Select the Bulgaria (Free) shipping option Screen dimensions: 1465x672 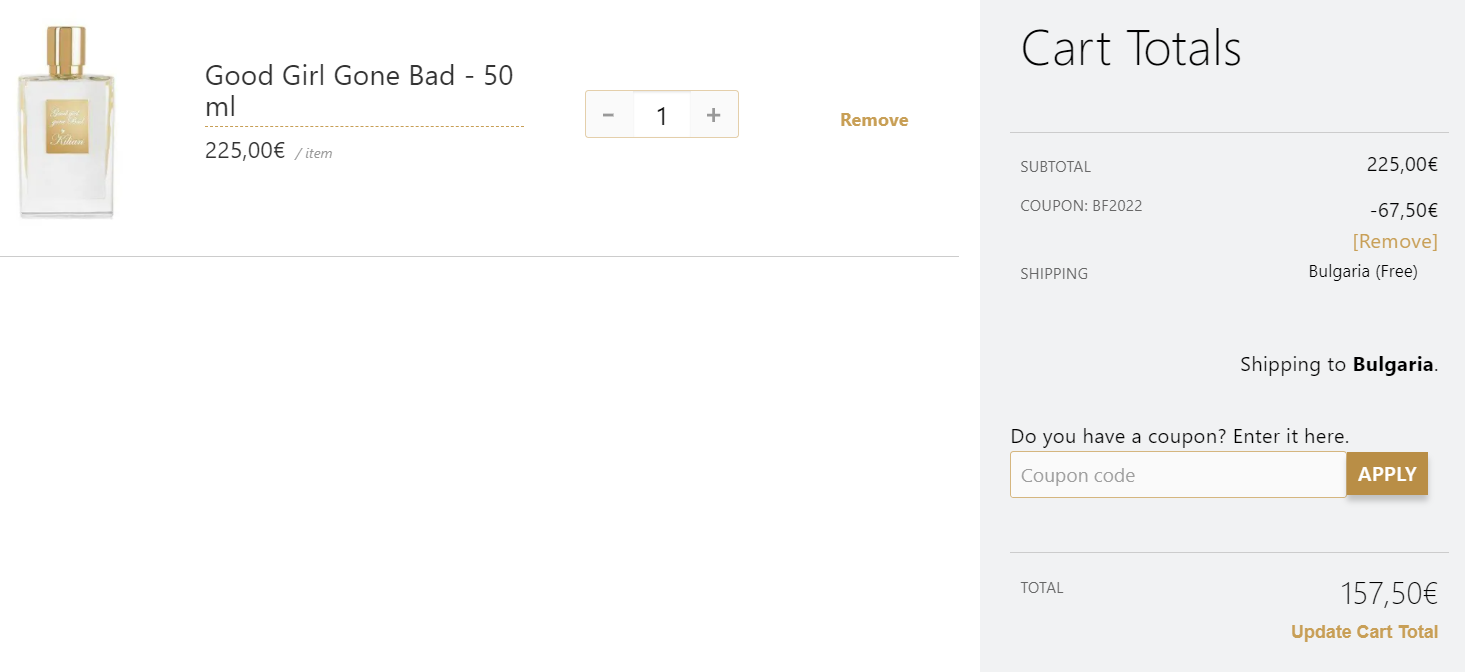(1362, 271)
